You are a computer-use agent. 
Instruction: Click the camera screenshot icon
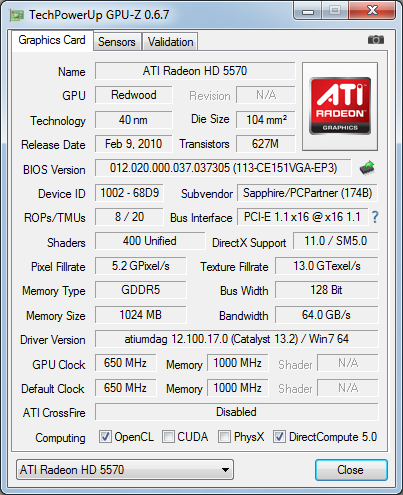point(376,40)
